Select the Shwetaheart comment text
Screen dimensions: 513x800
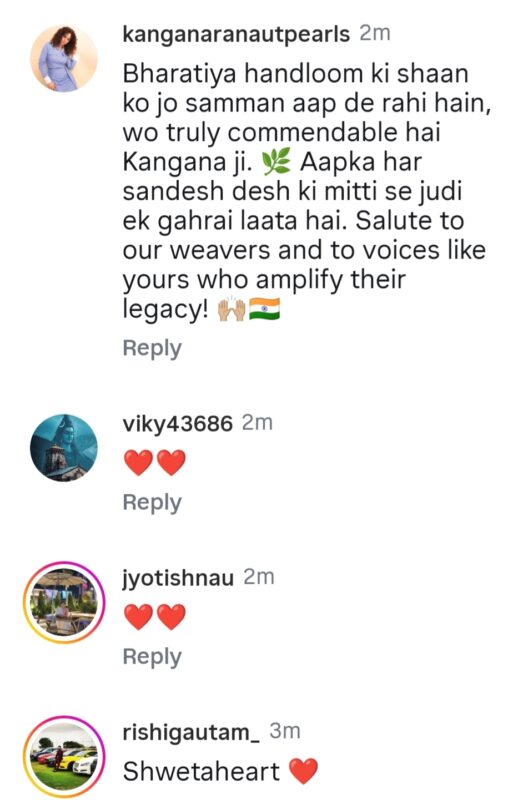pyautogui.click(x=201, y=771)
